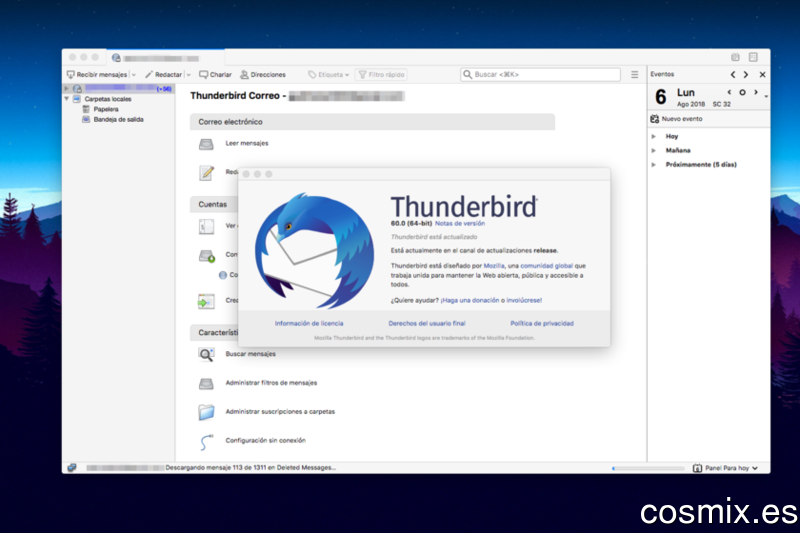Screen dimensions: 800x533
Task: Click the green-arrow import icon under Cuentas
Action: click(x=206, y=301)
